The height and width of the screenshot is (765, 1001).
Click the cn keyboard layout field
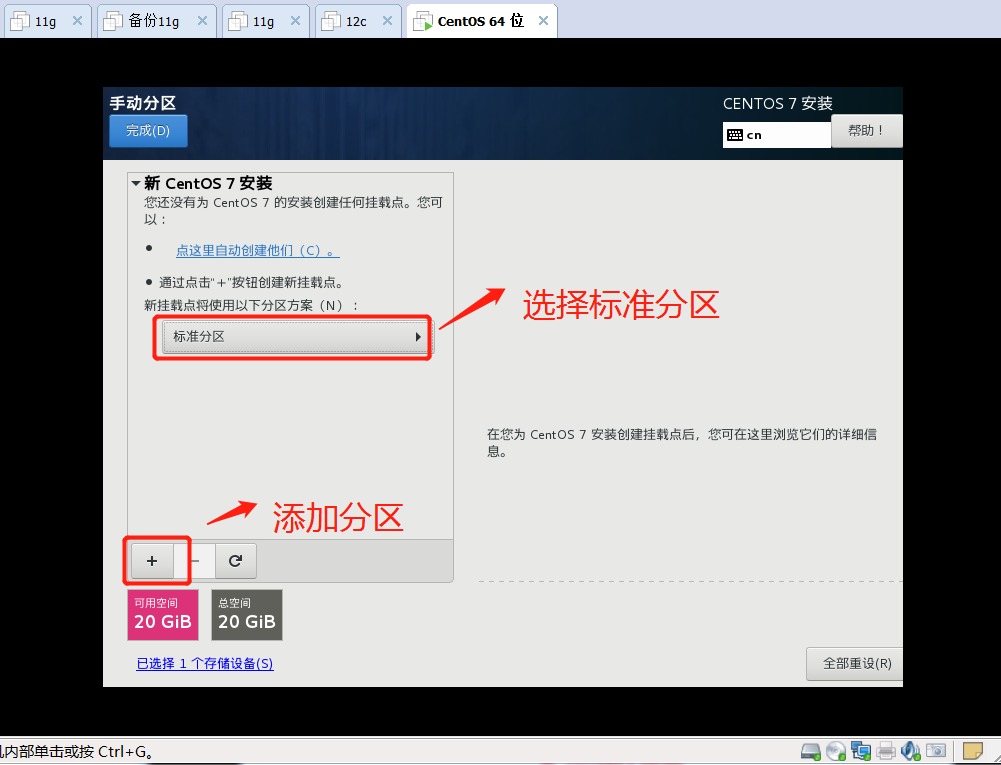click(776, 135)
